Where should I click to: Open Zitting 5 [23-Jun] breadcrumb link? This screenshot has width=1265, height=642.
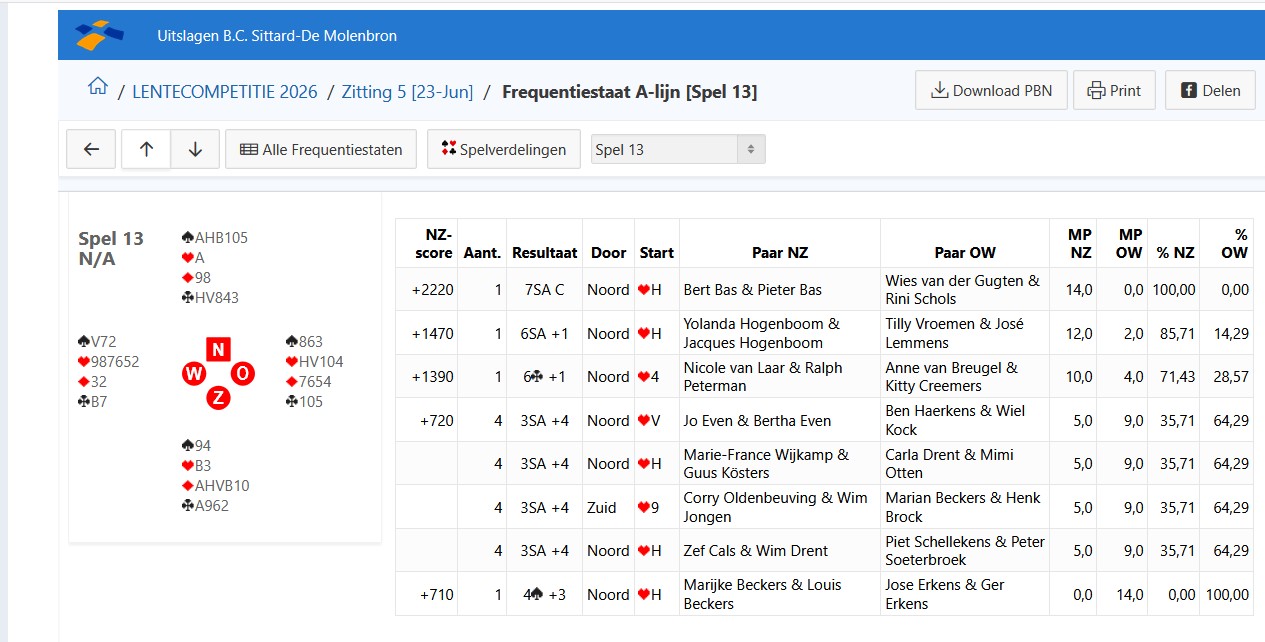(407, 92)
